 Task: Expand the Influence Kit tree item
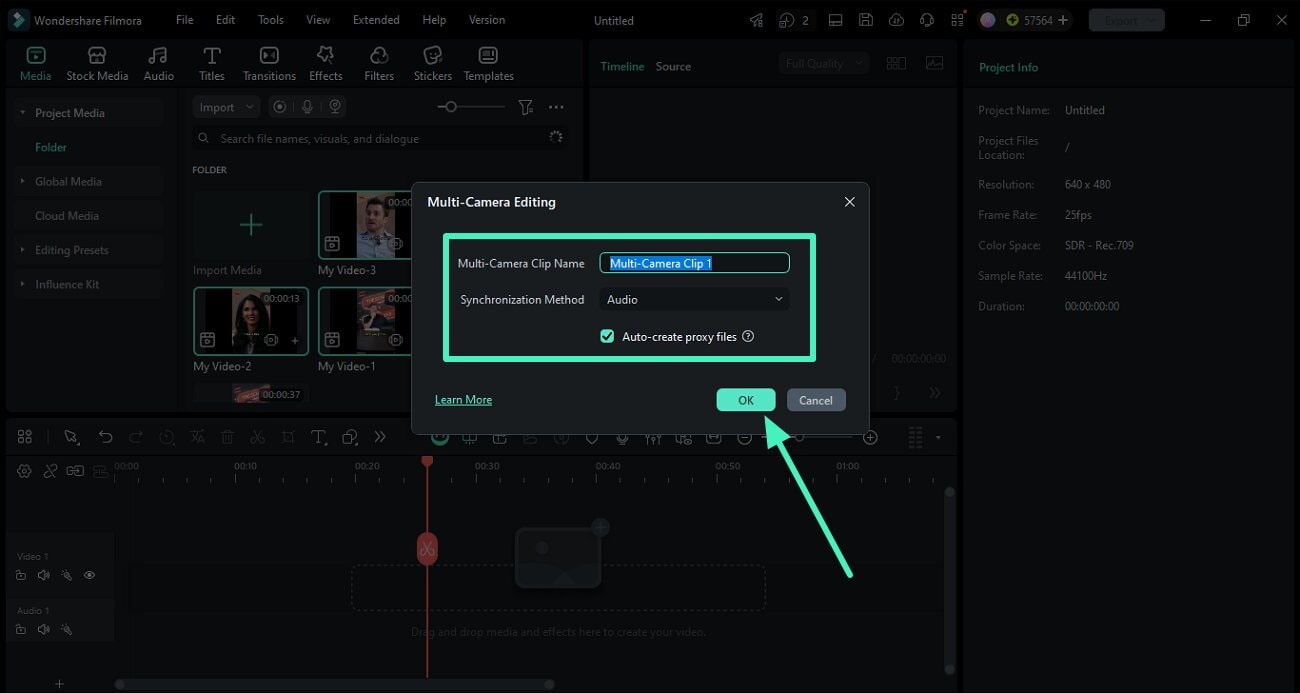click(x=22, y=284)
